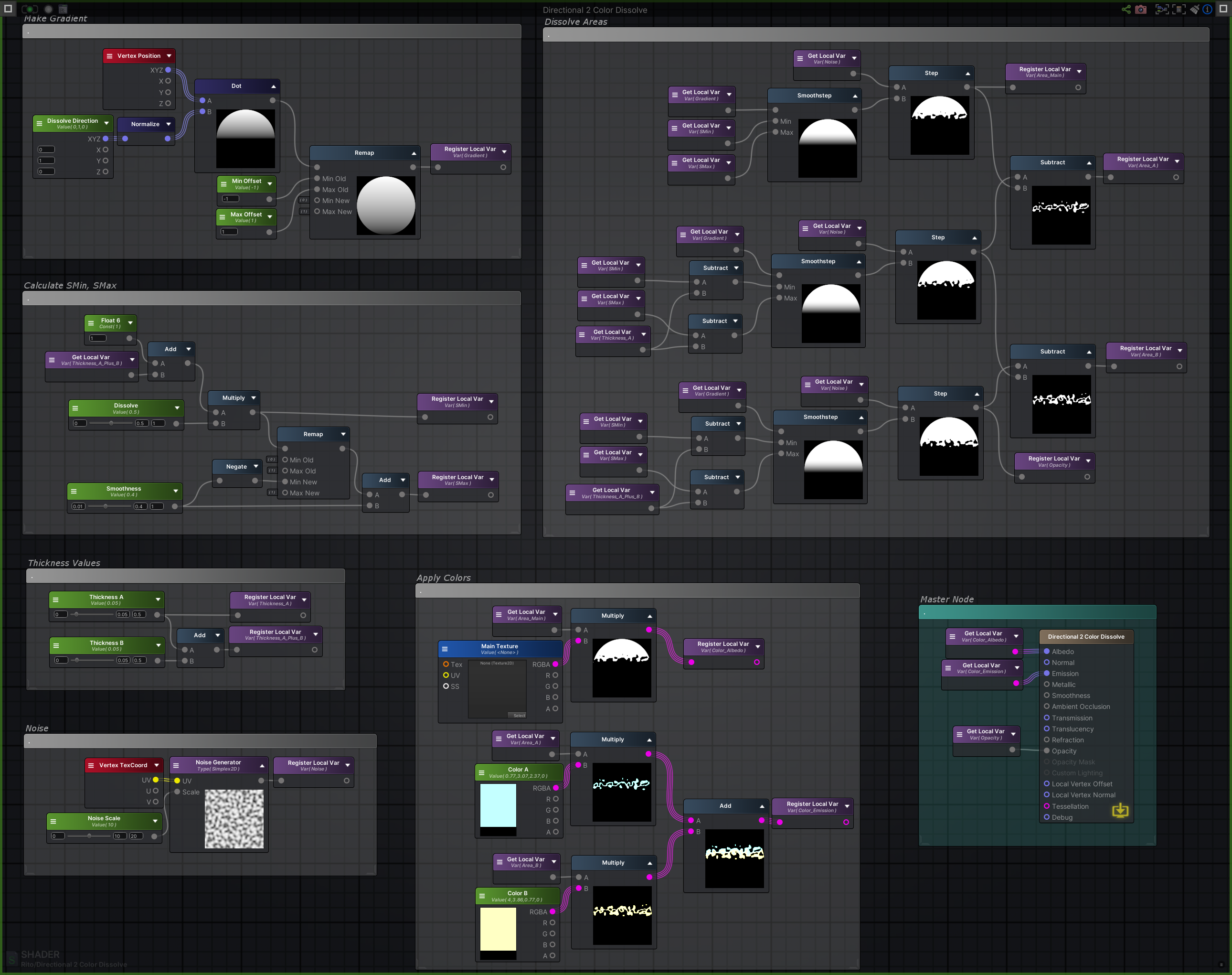The image size is (1232, 975).
Task: Toggle the green live auto-compile indicator
Action: (30, 9)
